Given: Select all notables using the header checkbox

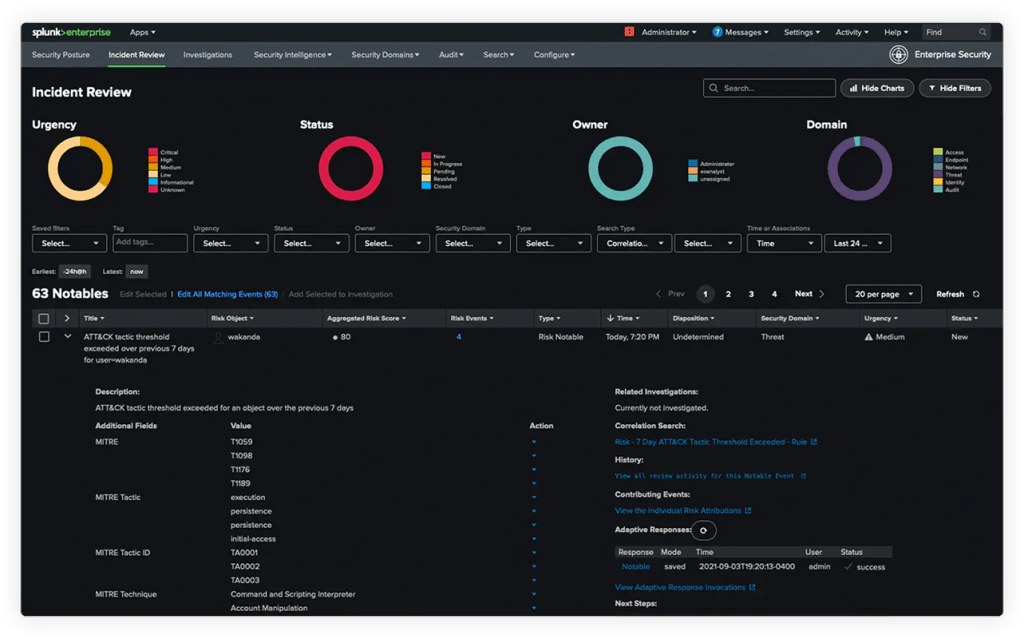Looking at the screenshot, I should [x=42, y=317].
